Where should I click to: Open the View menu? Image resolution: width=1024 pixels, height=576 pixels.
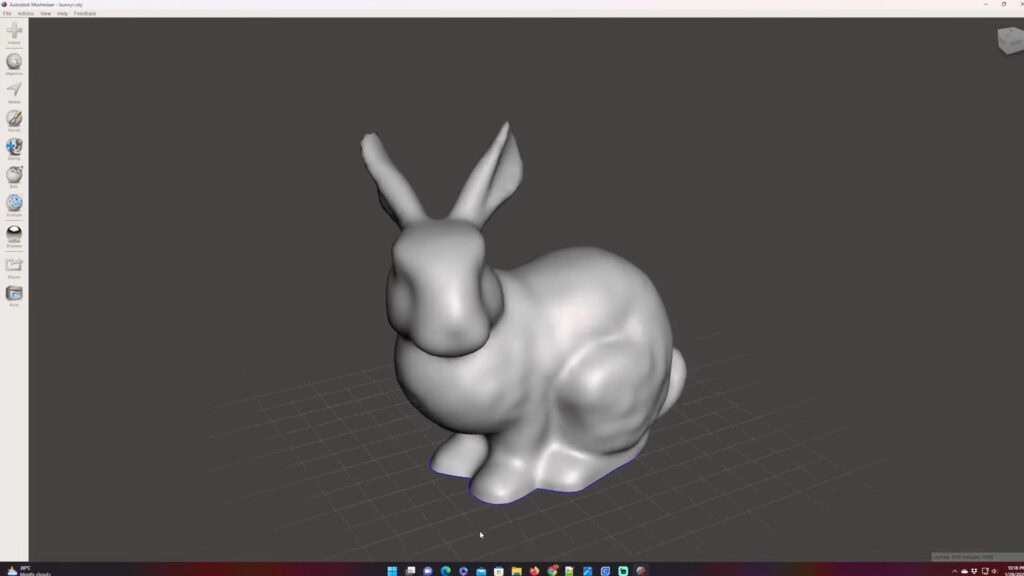point(45,13)
